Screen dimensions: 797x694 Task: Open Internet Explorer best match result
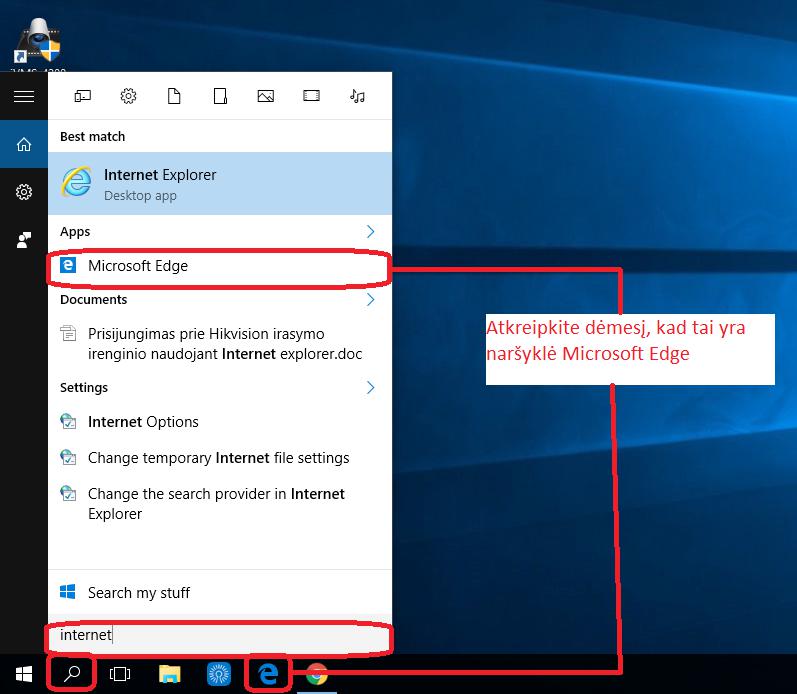[x=220, y=184]
